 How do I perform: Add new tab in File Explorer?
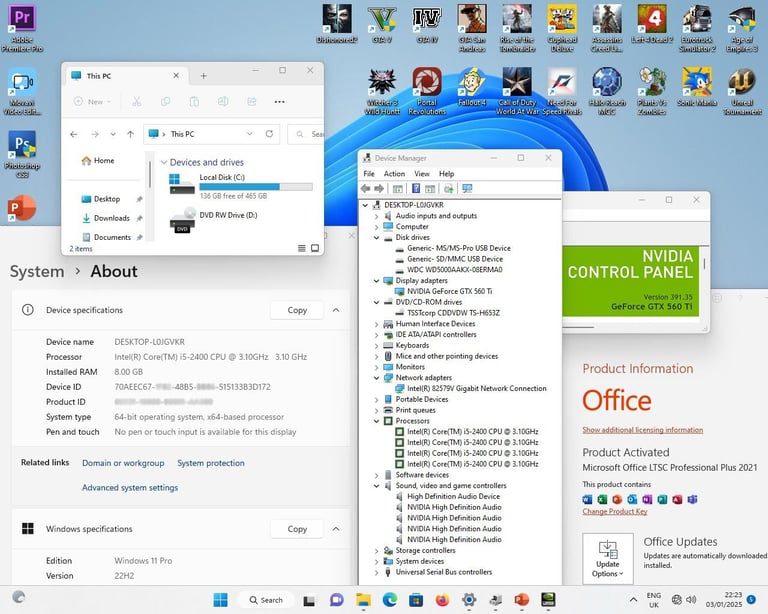(x=203, y=76)
